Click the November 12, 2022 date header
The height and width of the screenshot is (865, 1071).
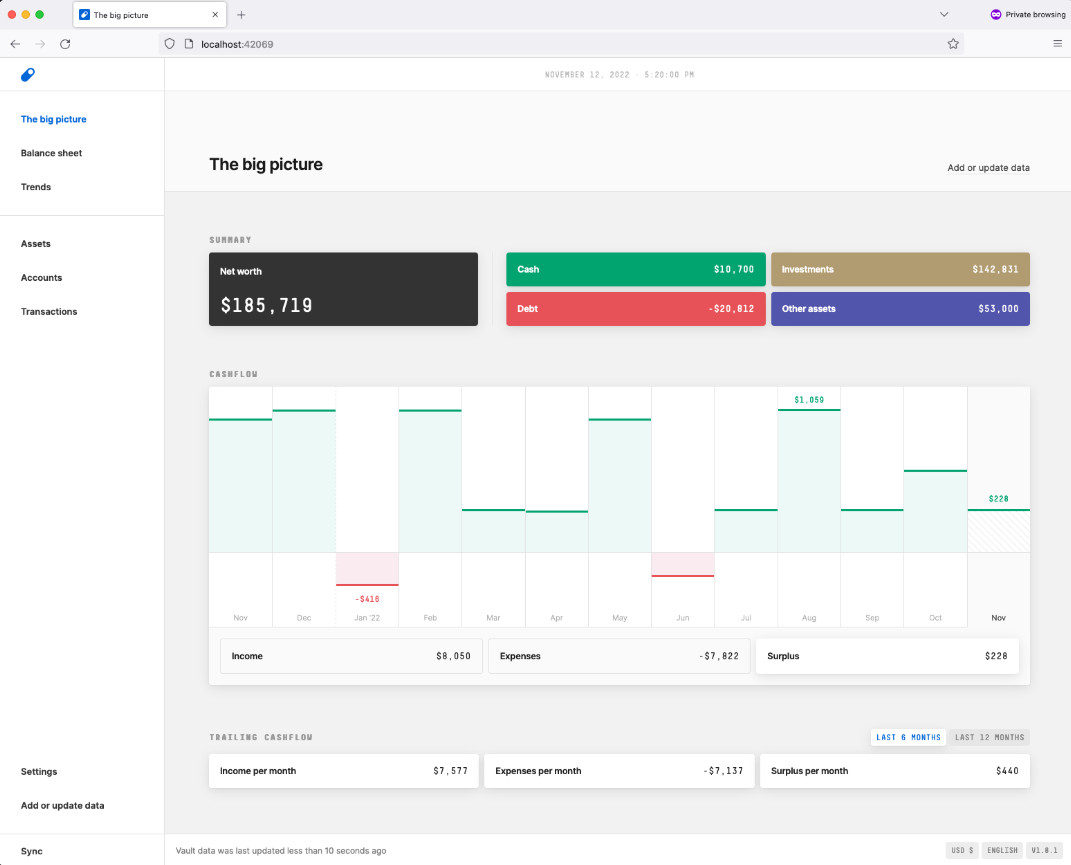point(619,74)
